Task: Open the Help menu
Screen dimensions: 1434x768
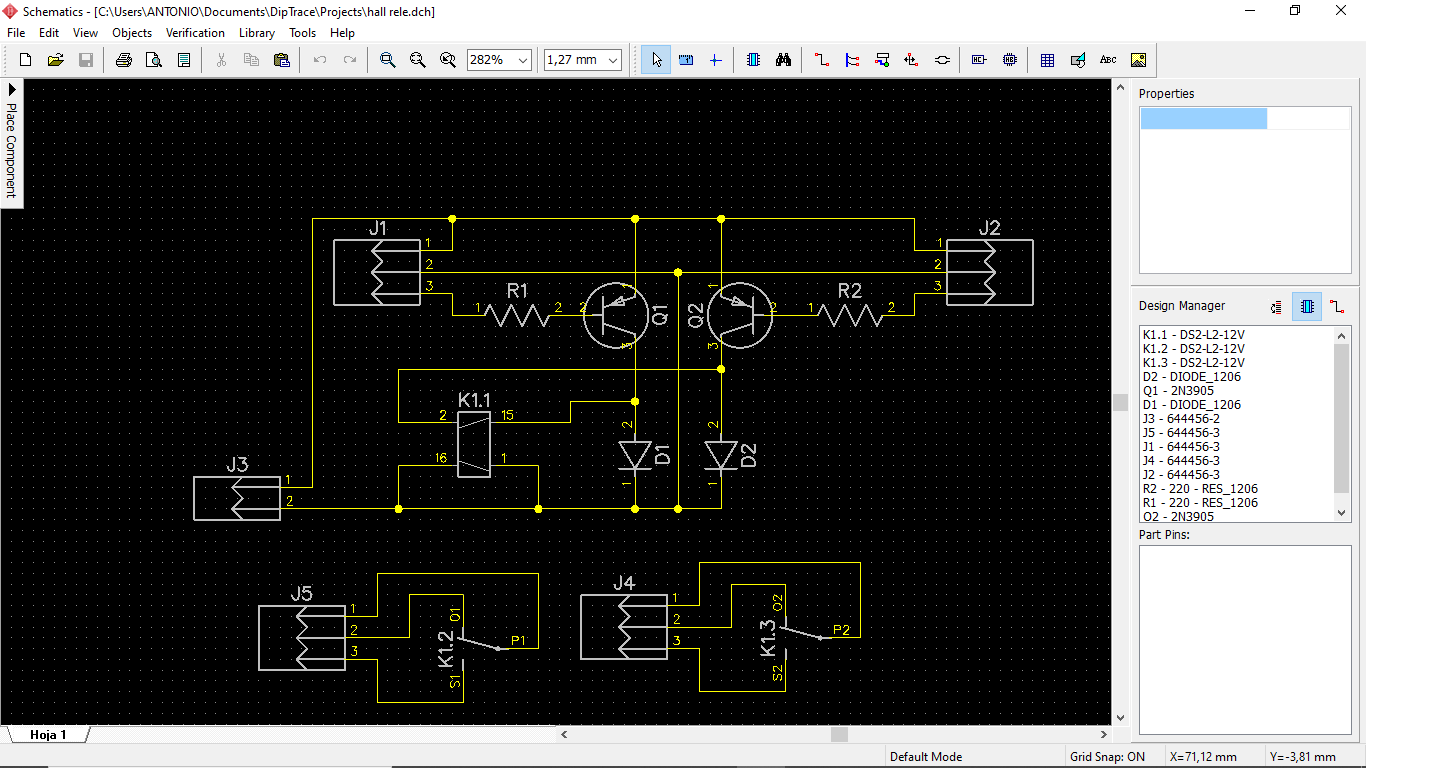Action: tap(342, 33)
